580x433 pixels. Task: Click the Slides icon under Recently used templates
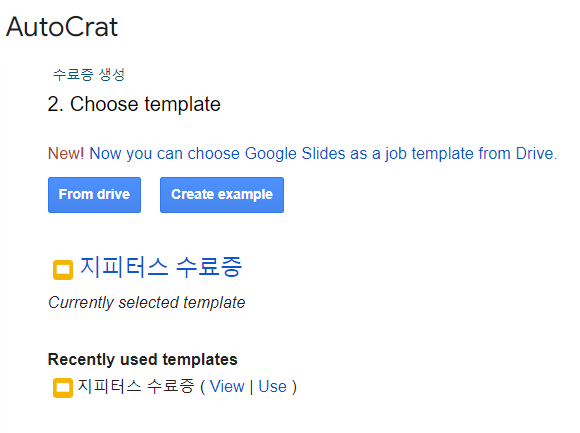click(x=63, y=388)
